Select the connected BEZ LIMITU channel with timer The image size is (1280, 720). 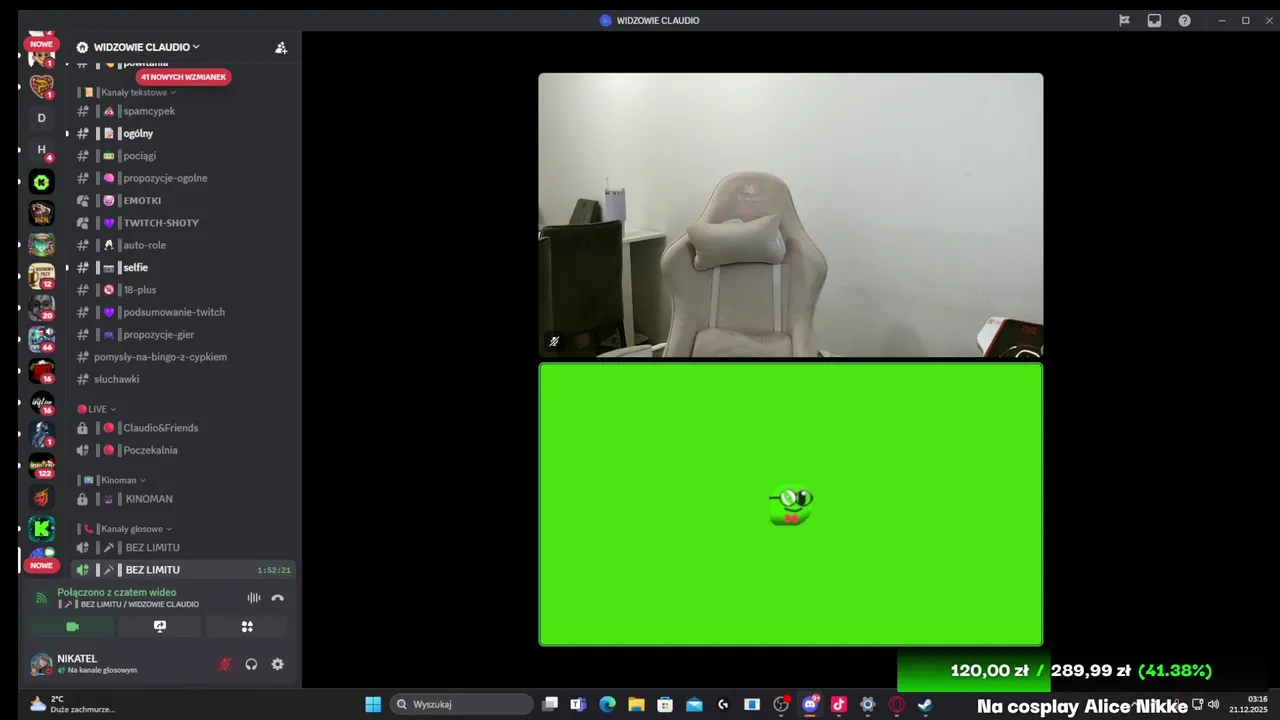184,570
